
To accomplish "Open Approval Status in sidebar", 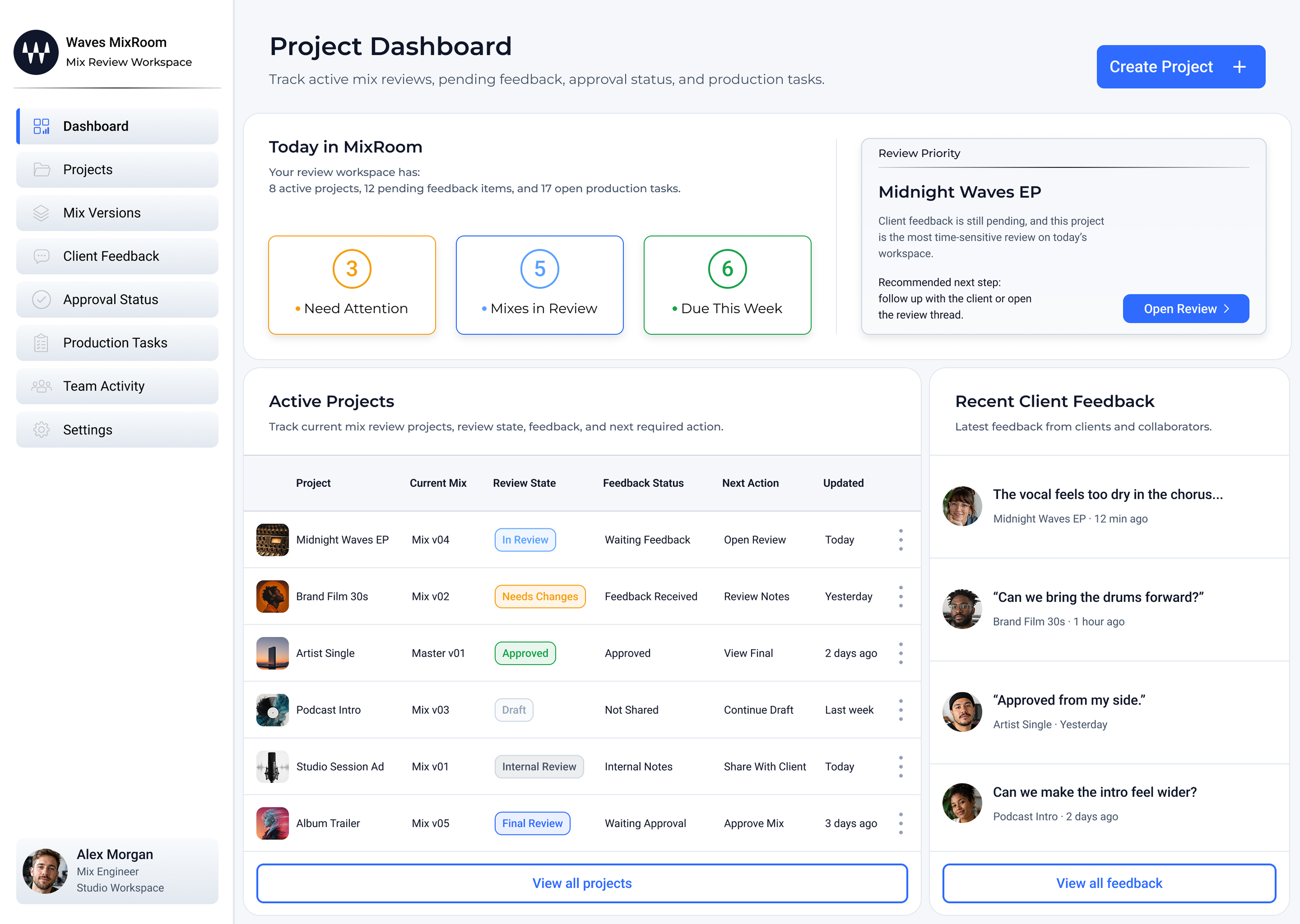I will [x=117, y=299].
